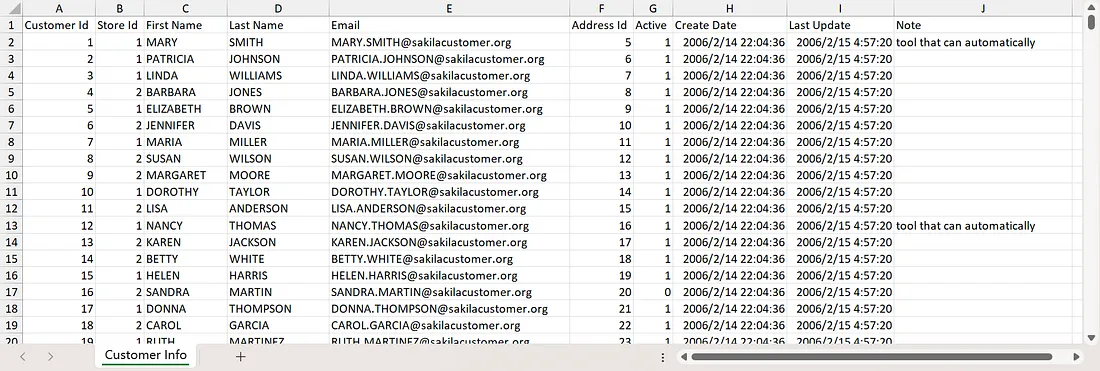Select the BARBARA first name cell
Image resolution: width=1100 pixels, height=371 pixels.
185,92
